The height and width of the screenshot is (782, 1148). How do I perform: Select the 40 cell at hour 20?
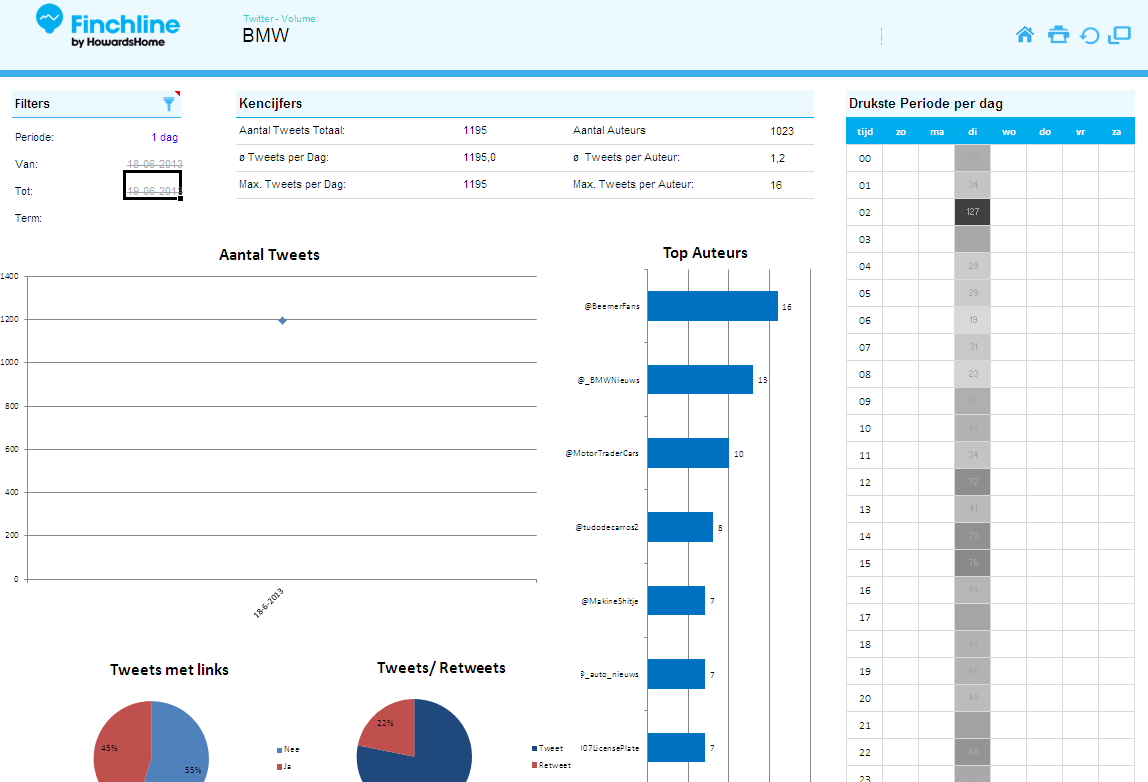(972, 698)
